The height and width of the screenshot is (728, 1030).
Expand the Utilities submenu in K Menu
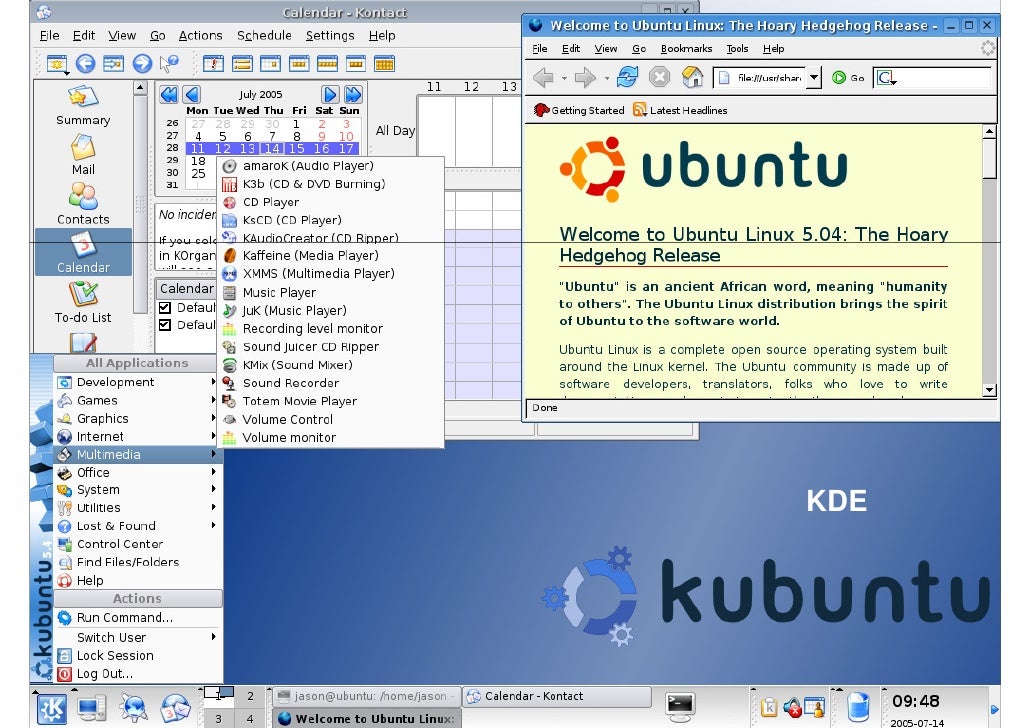(137, 508)
